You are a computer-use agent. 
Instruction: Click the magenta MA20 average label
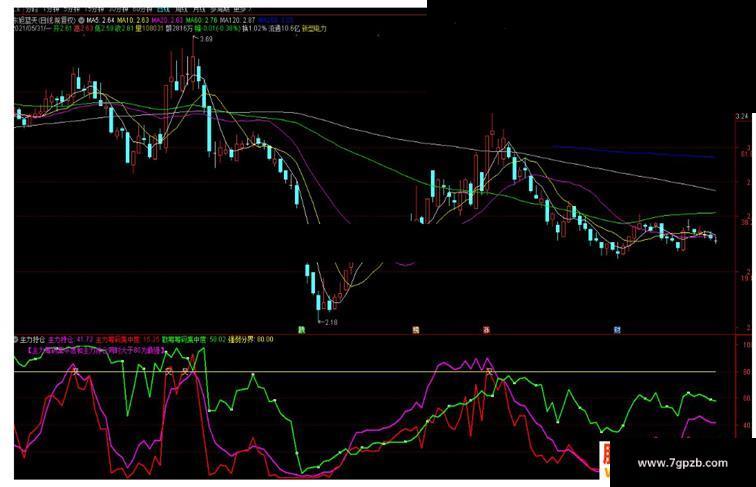167,20
